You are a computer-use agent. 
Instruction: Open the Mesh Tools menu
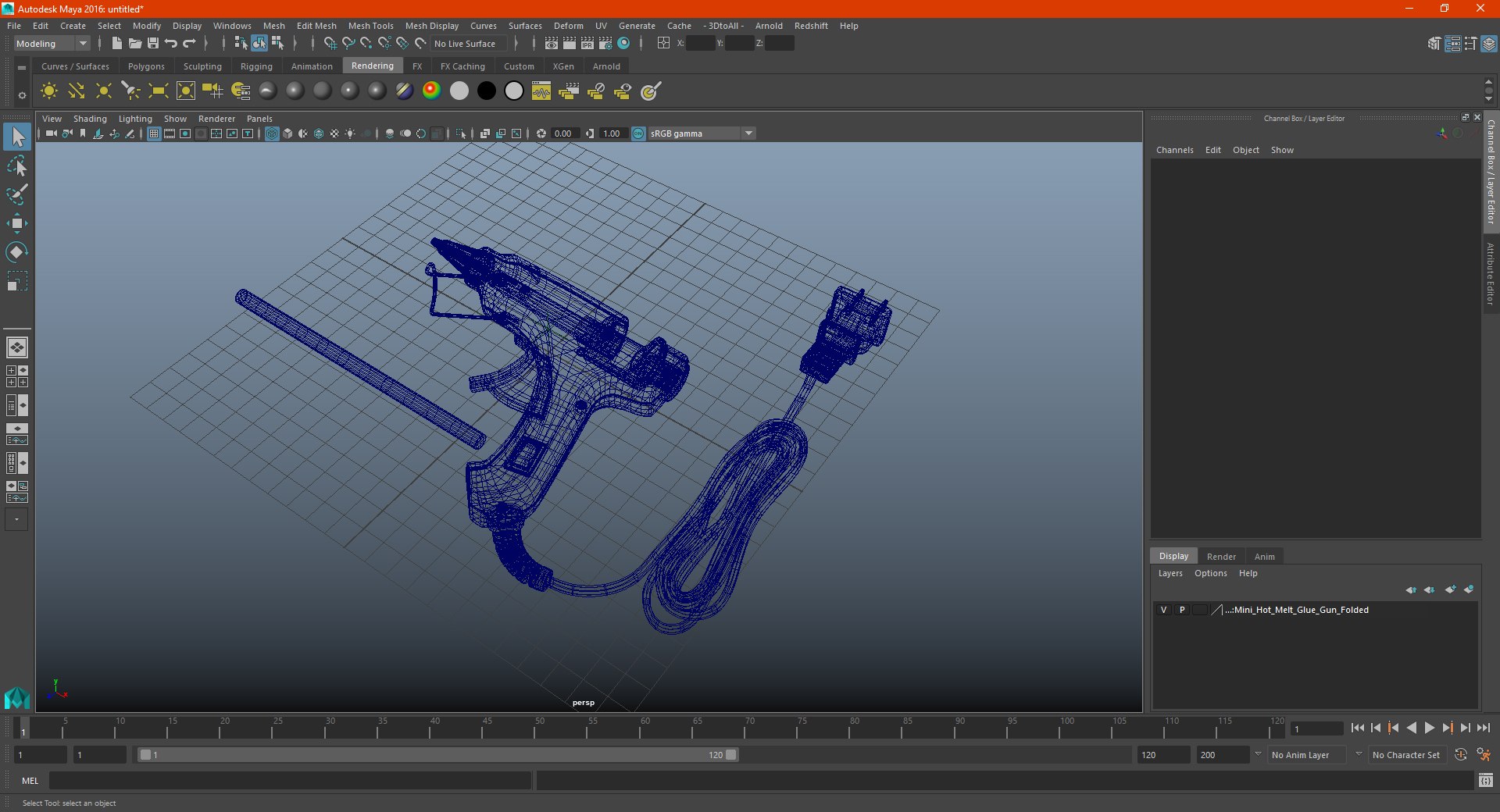[x=370, y=26]
